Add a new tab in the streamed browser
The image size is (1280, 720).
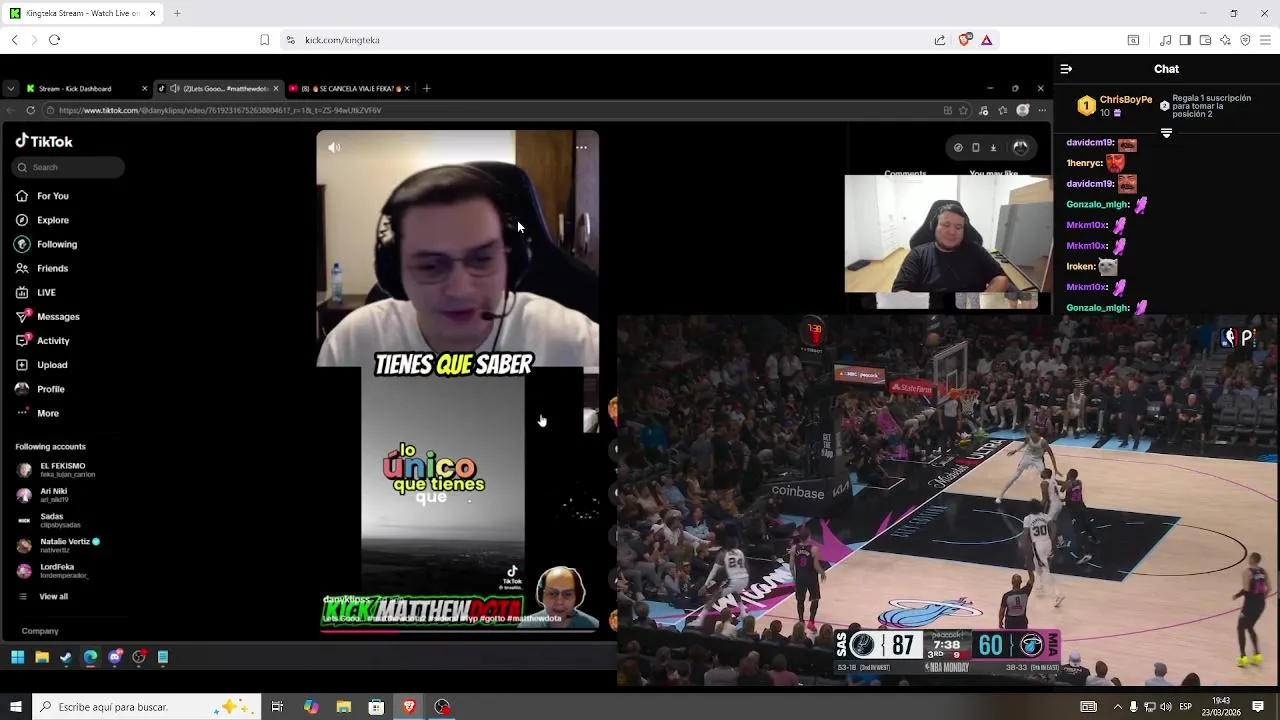tap(426, 88)
